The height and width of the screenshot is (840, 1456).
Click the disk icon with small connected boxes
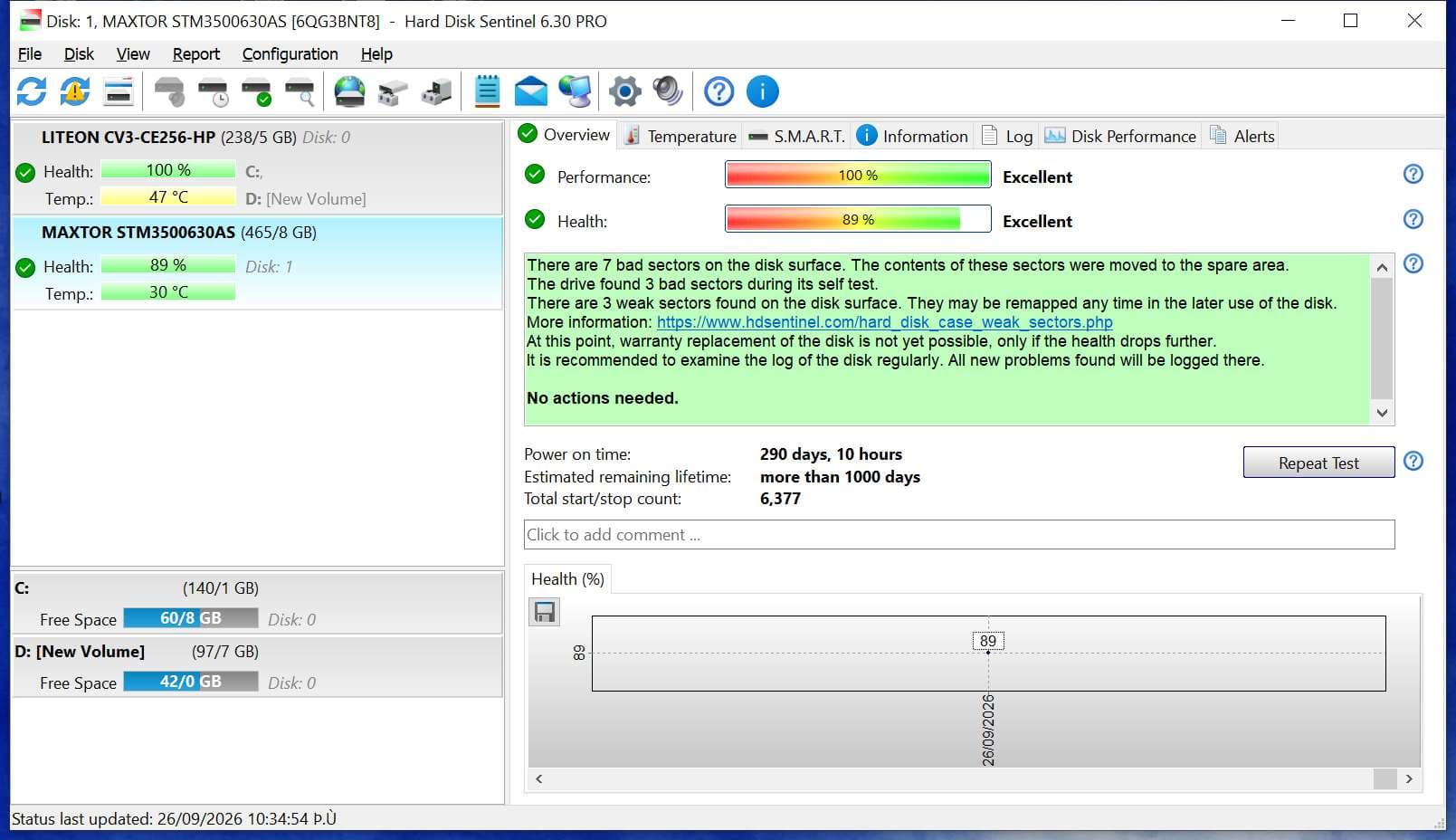click(x=393, y=91)
